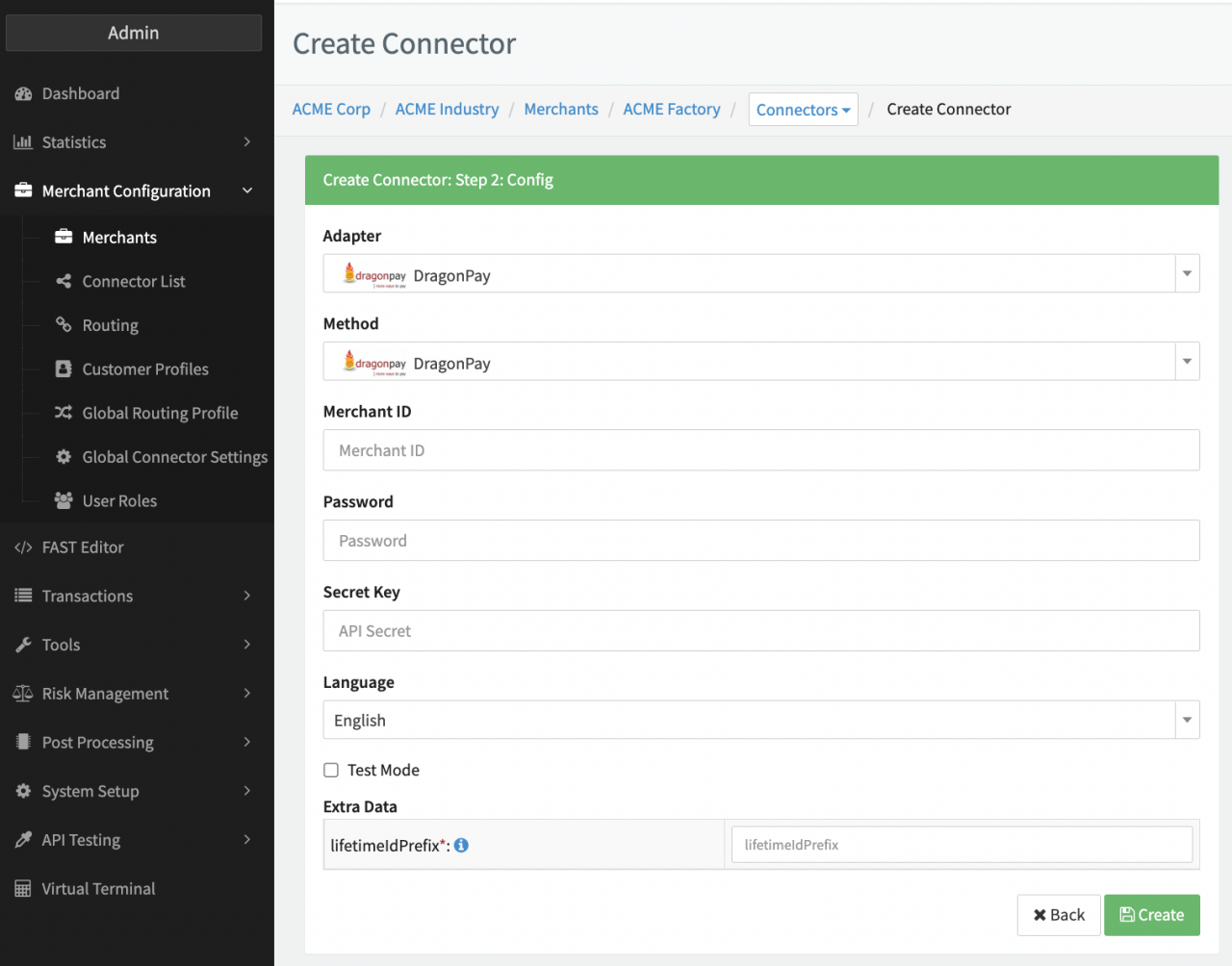Click the Statistics bar chart icon

[x=23, y=142]
